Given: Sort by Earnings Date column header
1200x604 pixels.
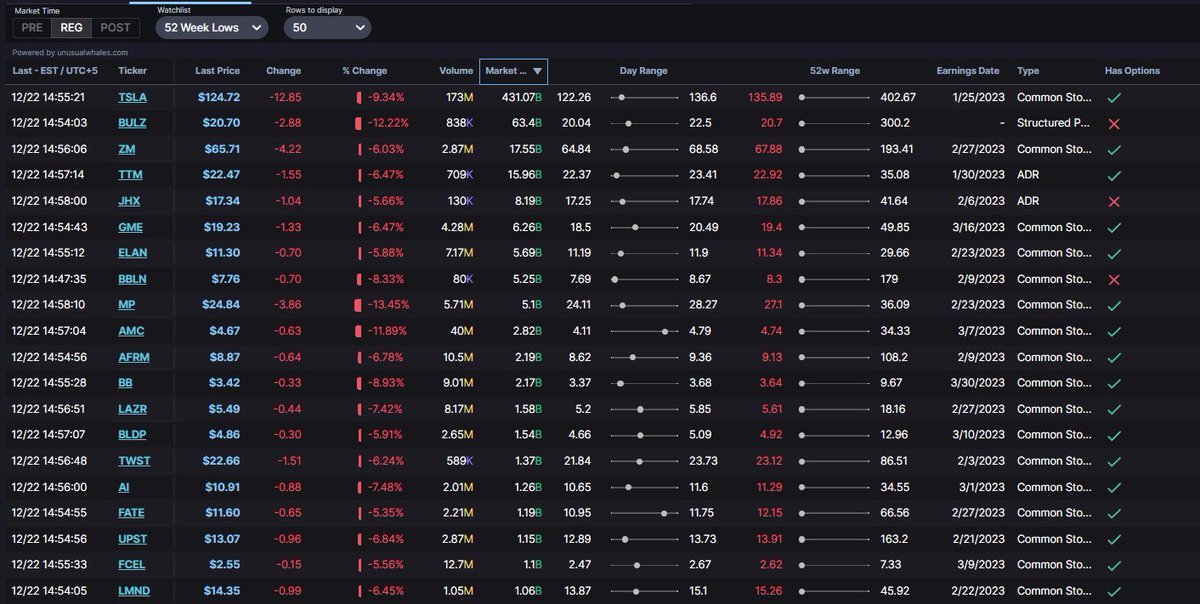Looking at the screenshot, I should pos(968,71).
